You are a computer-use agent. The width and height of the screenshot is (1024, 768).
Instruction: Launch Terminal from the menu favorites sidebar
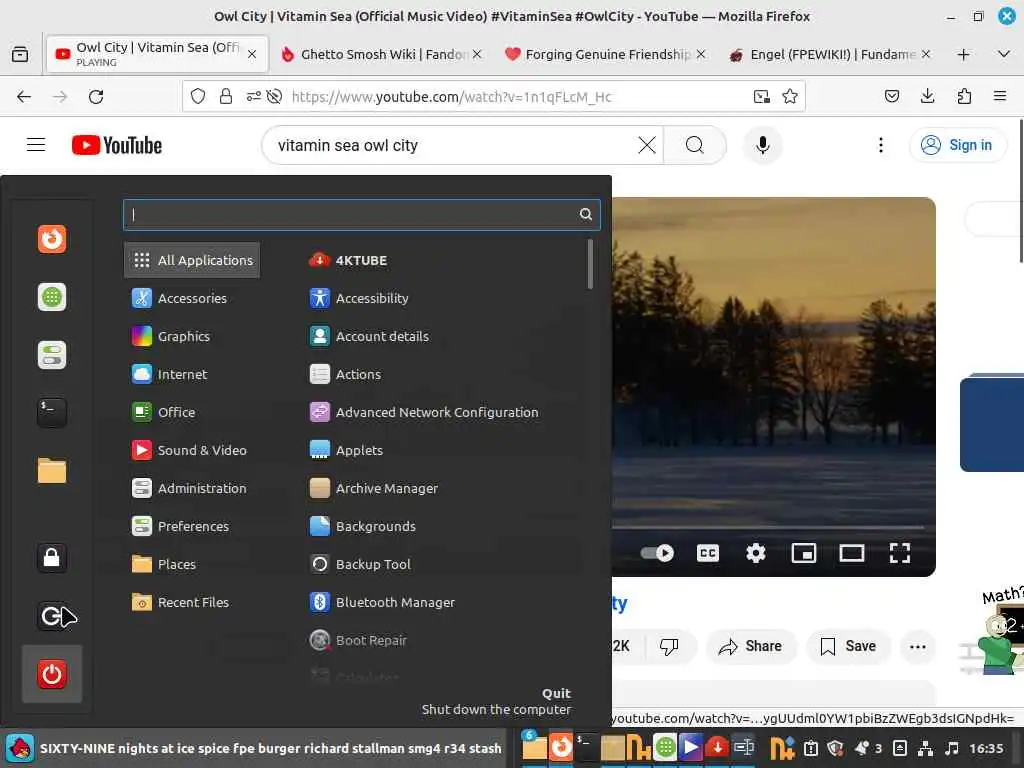[x=52, y=413]
